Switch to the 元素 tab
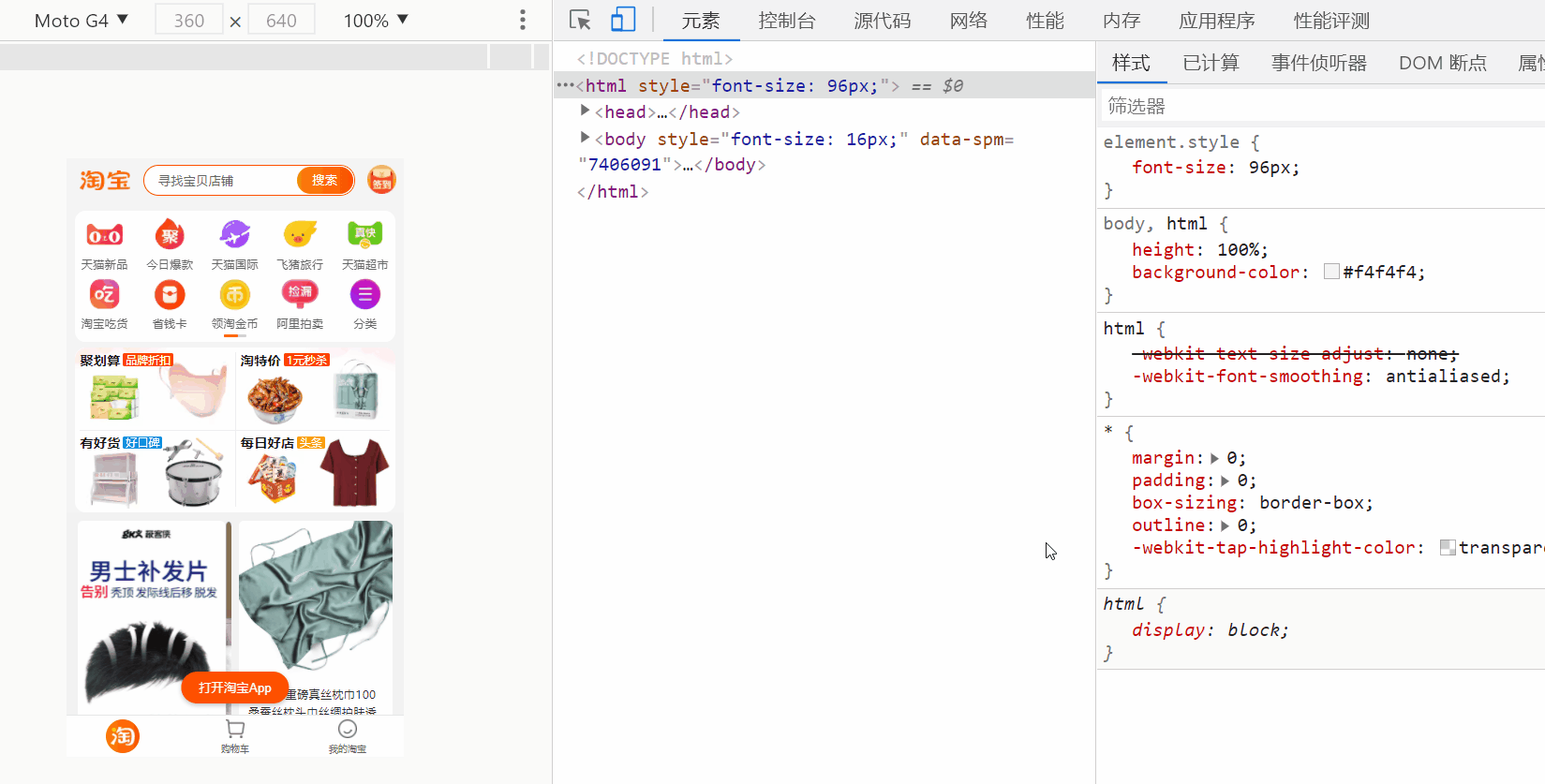The height and width of the screenshot is (784, 1545). point(701,21)
